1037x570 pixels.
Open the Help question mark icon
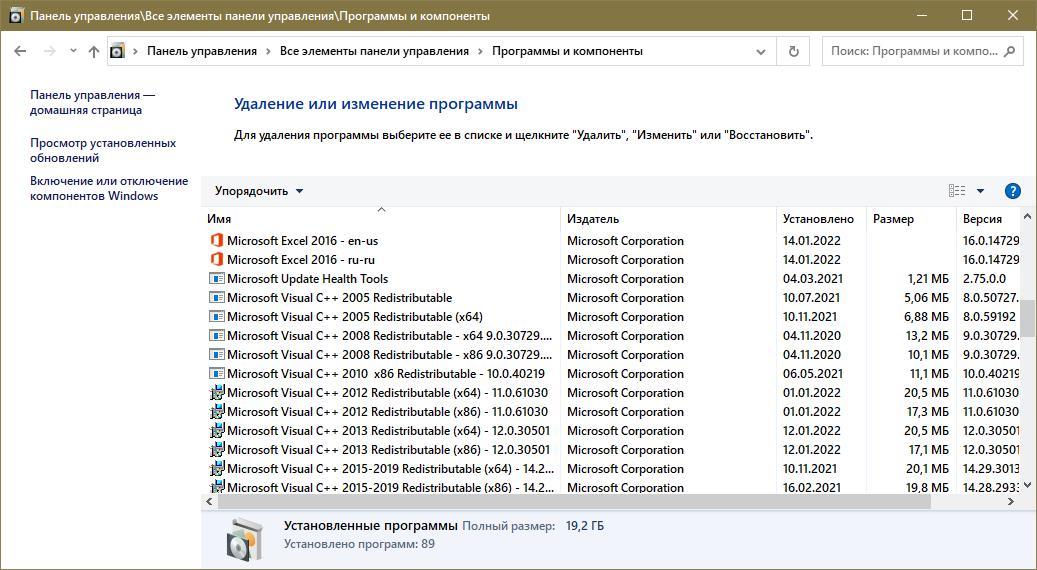click(x=1012, y=191)
